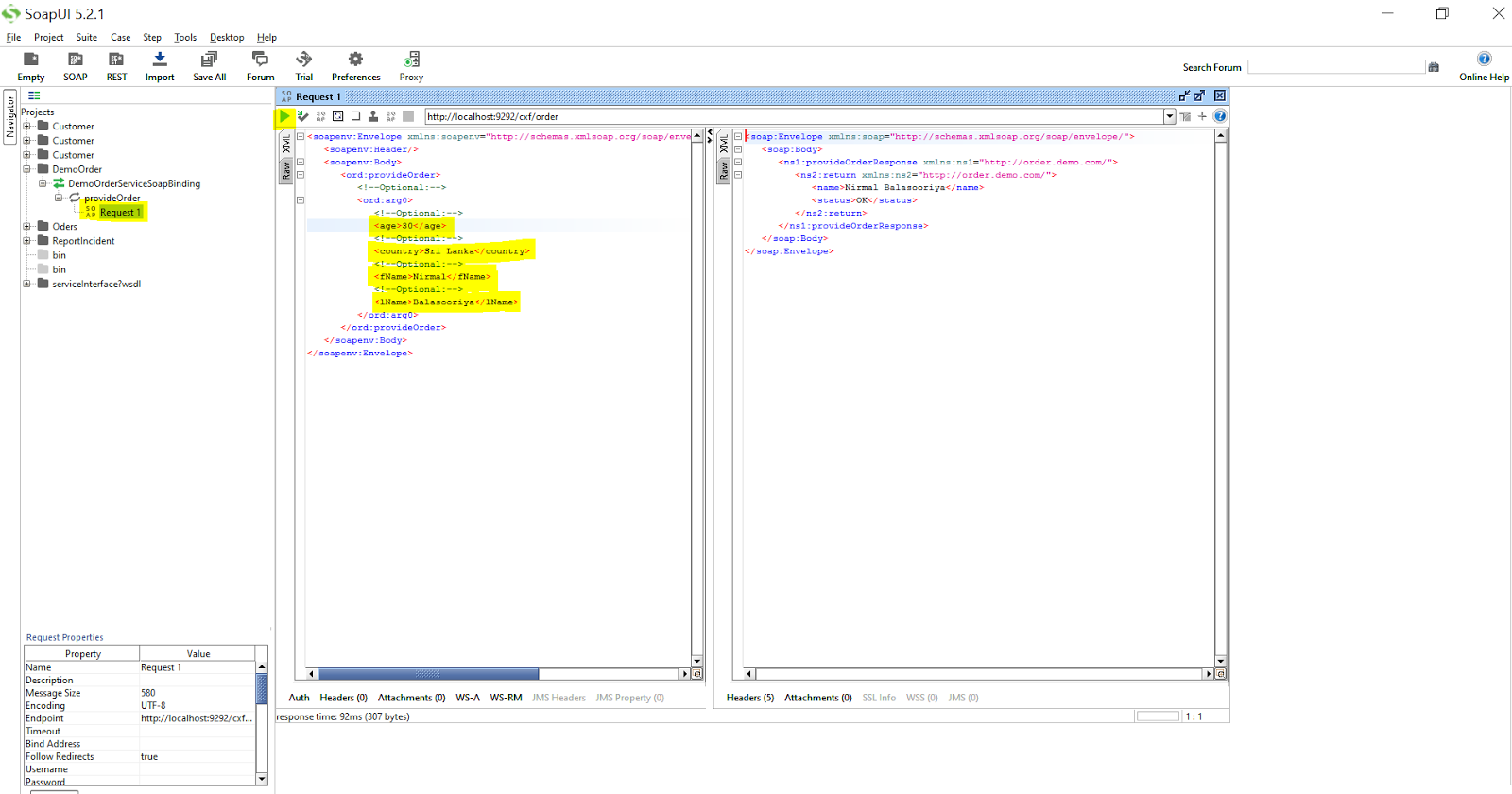Open the request Headers (0) tab
1512x794 pixels.
(x=343, y=698)
